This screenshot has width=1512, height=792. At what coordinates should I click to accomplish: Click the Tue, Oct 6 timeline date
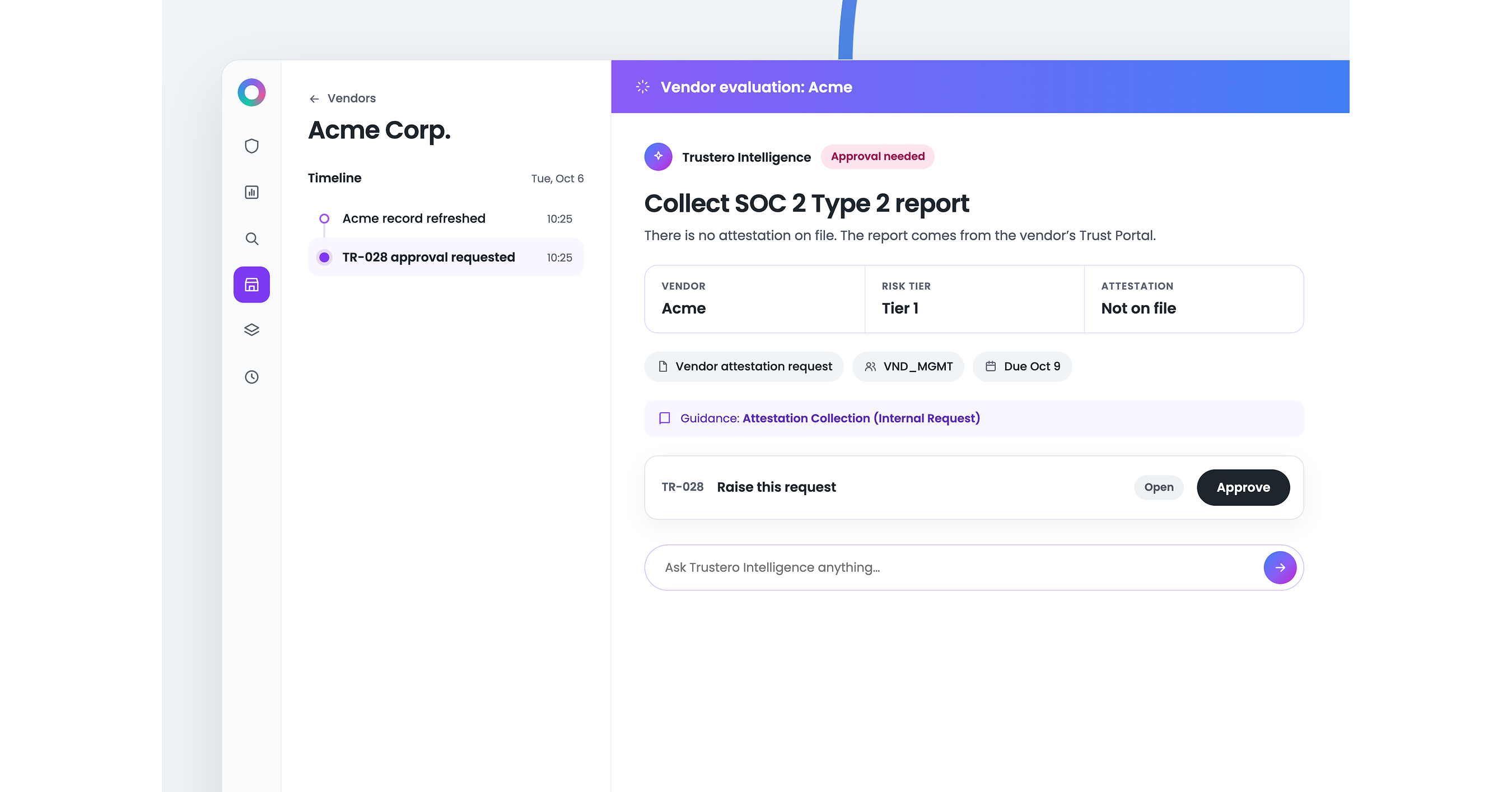point(557,179)
